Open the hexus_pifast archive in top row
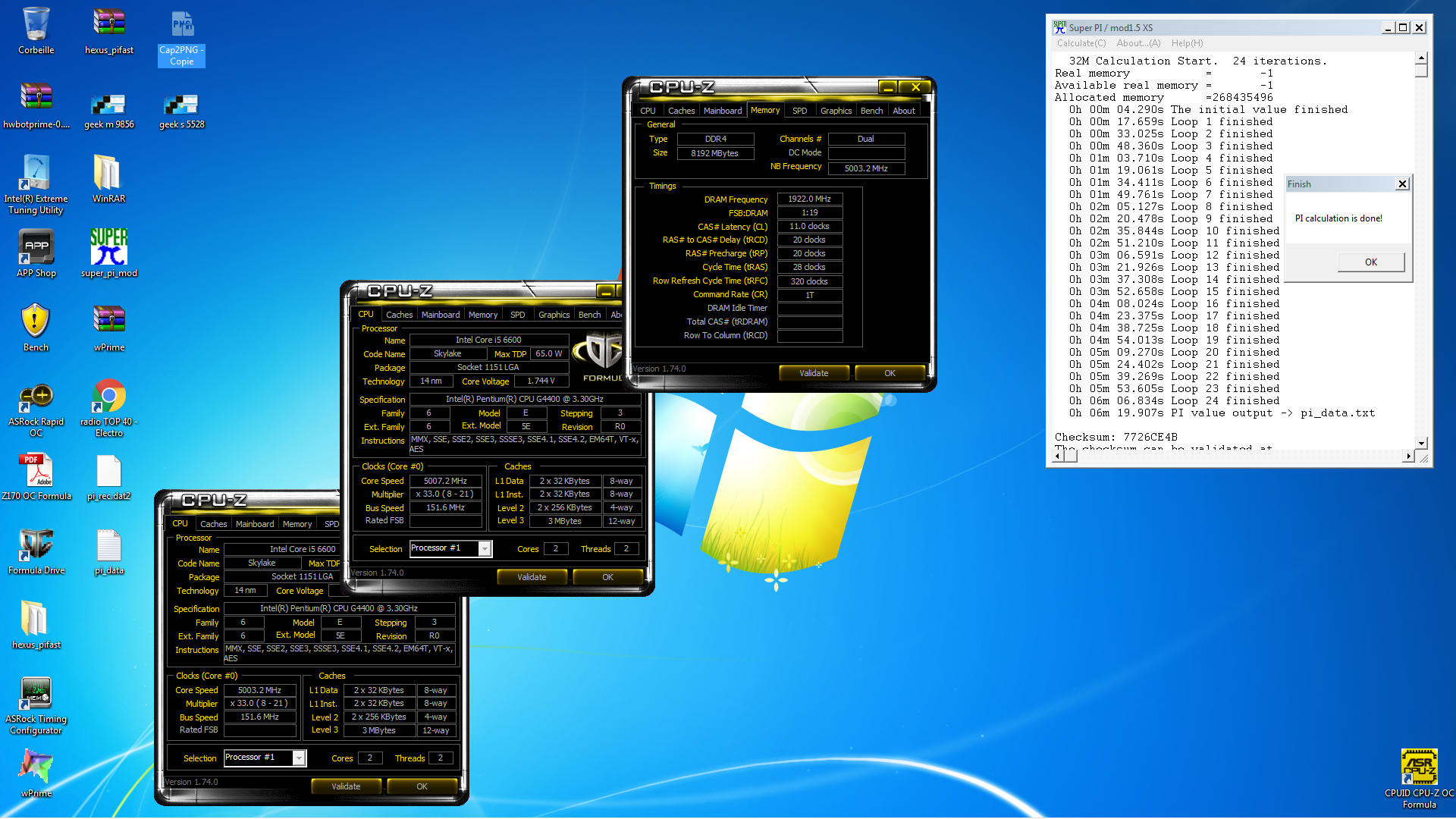Viewport: 1456px width, 819px height. 109,31
